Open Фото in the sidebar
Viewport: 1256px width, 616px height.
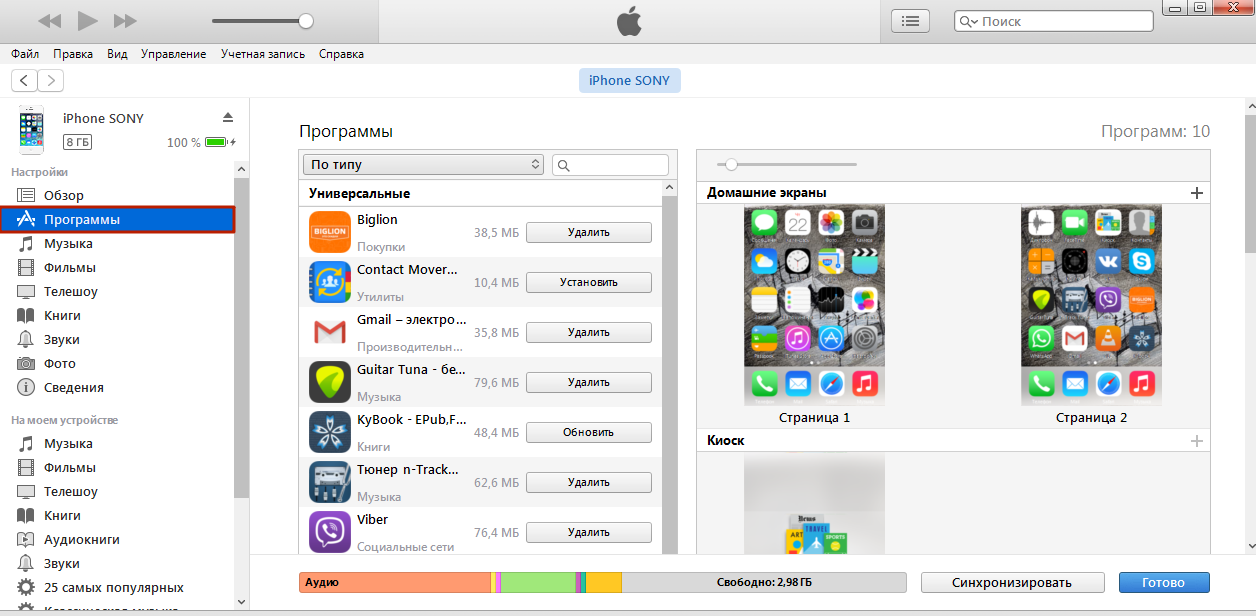click(117, 363)
